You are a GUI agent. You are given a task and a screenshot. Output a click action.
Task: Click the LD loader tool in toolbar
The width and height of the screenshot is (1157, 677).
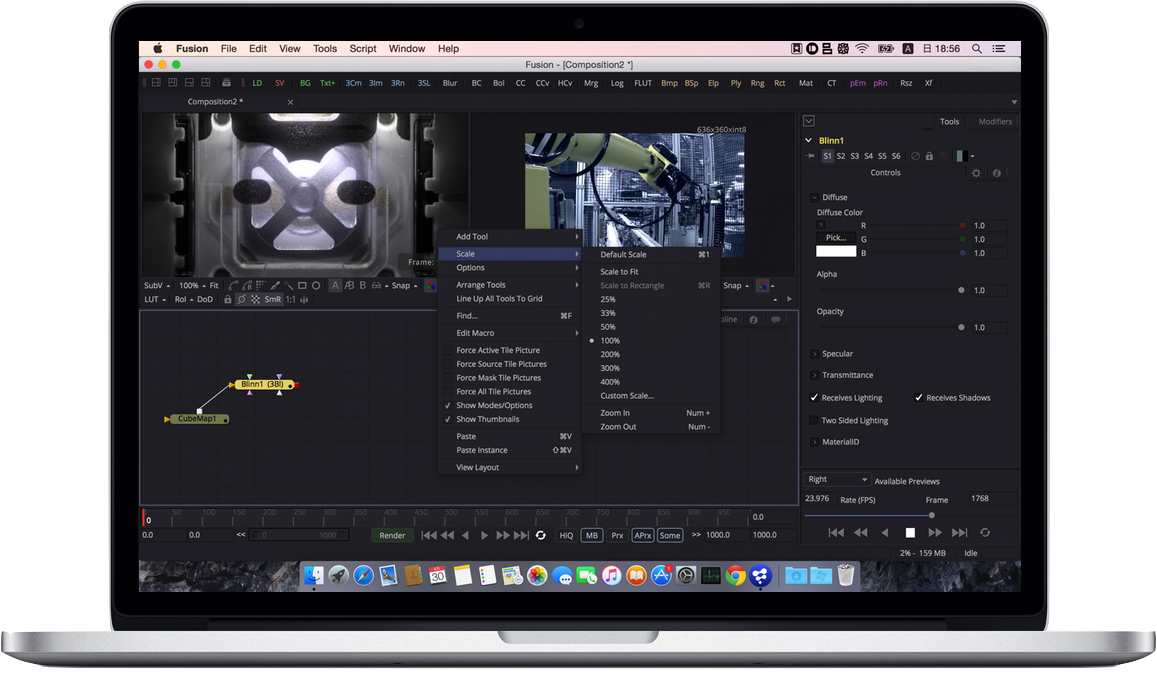[257, 83]
